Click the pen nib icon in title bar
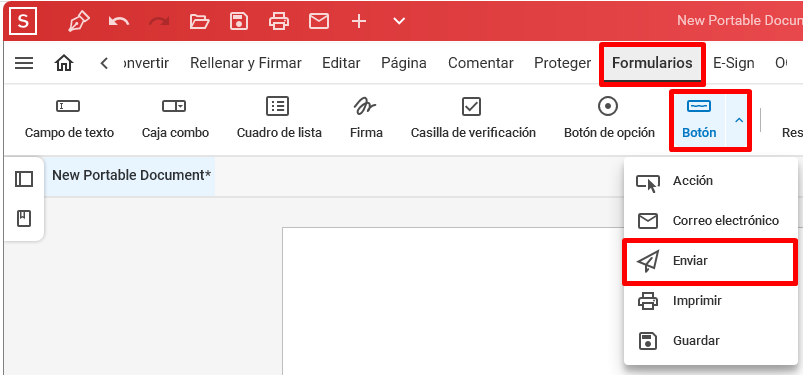 [79, 22]
